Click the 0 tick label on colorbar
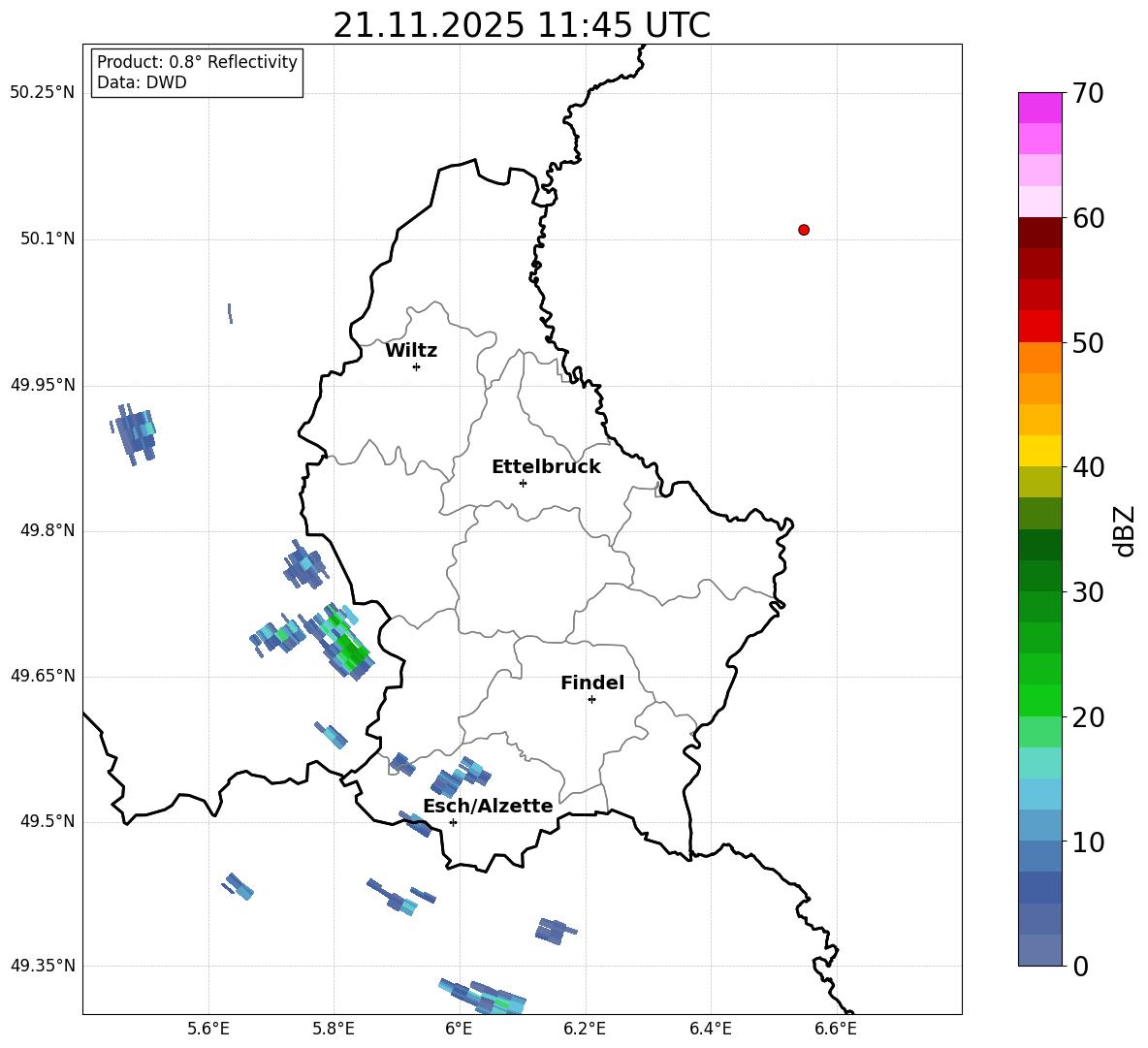 pyautogui.click(x=1080, y=966)
